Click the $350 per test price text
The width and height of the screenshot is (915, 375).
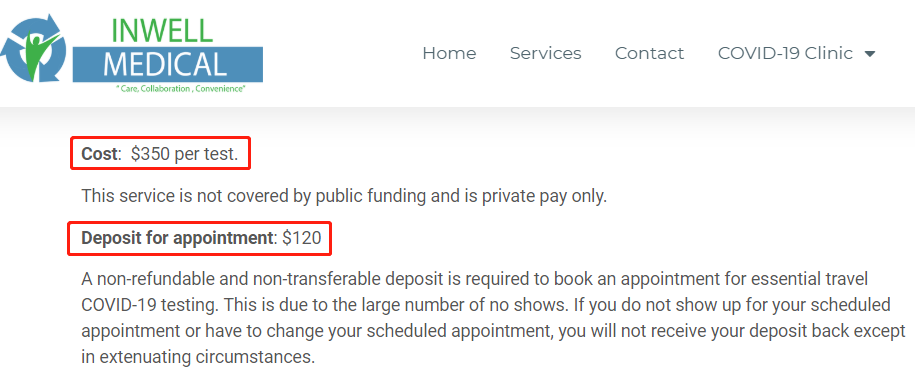pyautogui.click(x=184, y=154)
